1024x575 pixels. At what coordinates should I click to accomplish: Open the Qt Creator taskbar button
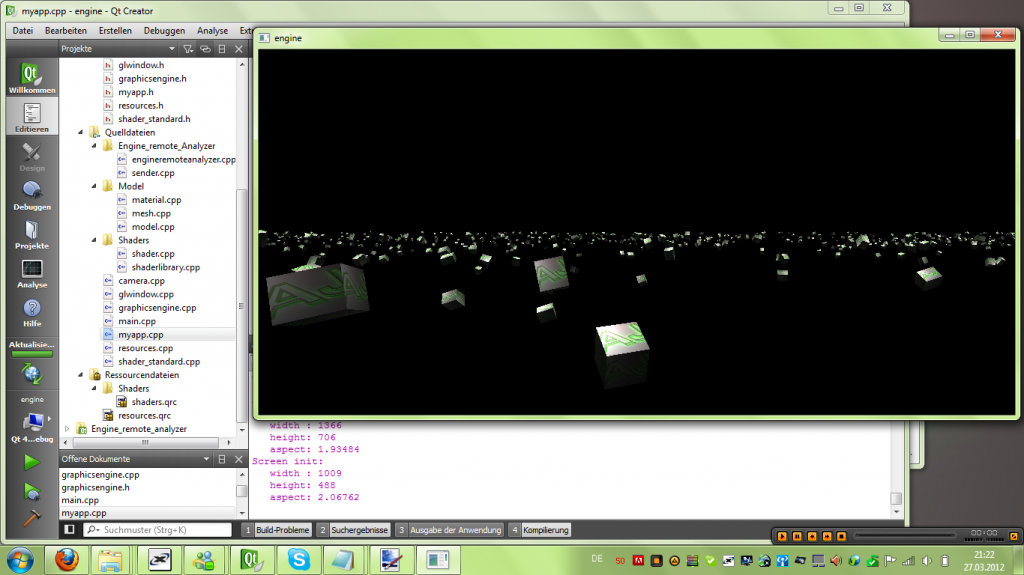click(x=251, y=560)
